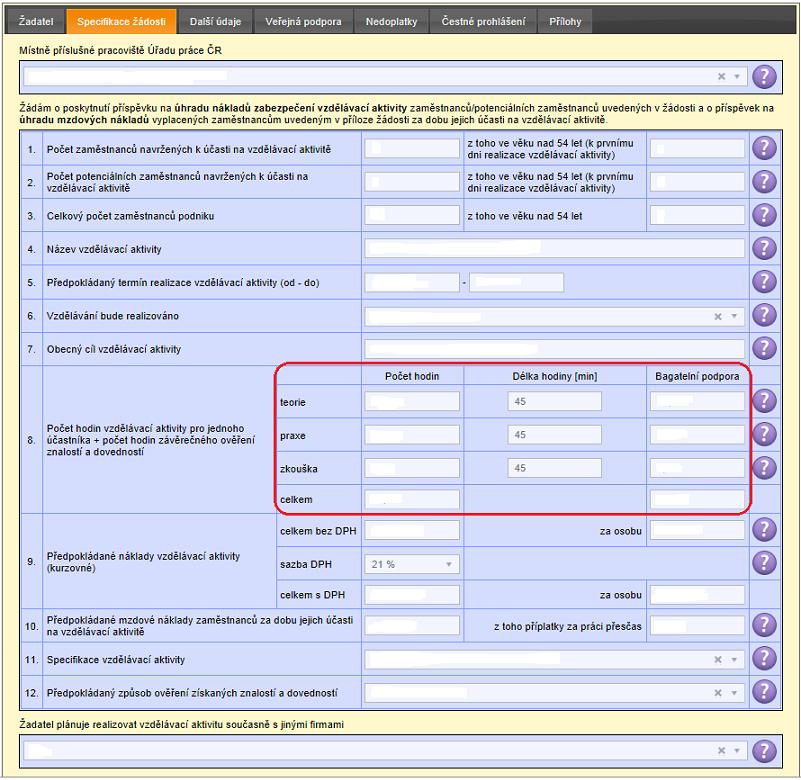Screen dimensions: 801x780
Task: Switch to the Čestné prohlášení tab
Action: point(483,21)
